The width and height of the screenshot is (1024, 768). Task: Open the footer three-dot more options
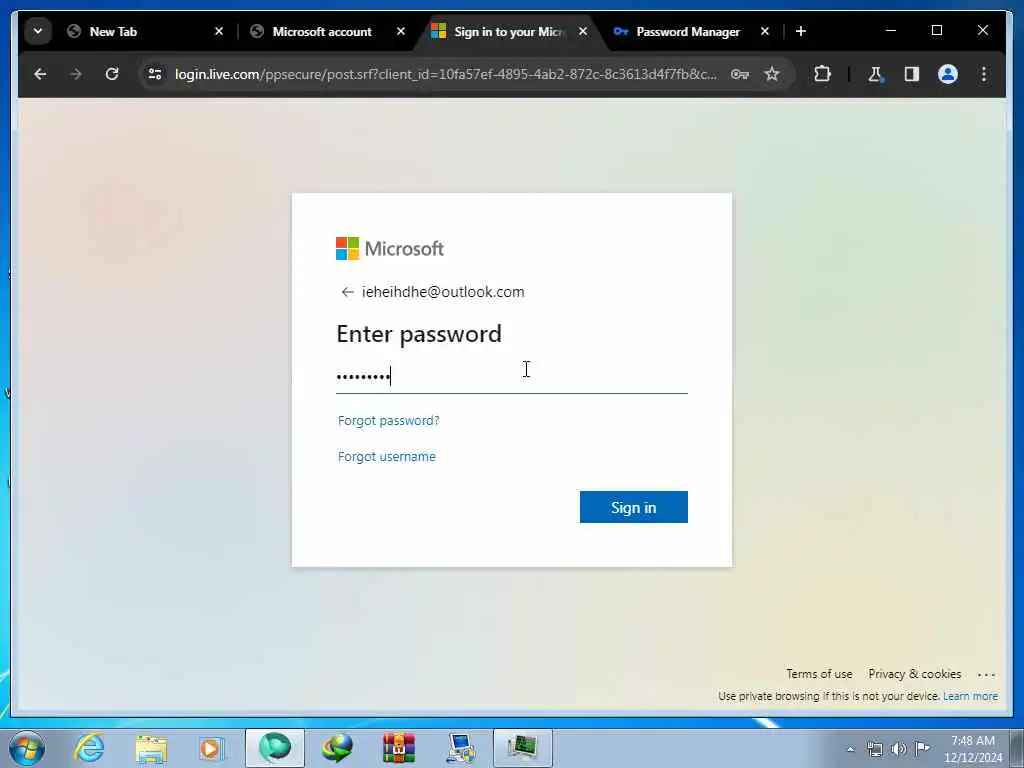[x=986, y=675]
